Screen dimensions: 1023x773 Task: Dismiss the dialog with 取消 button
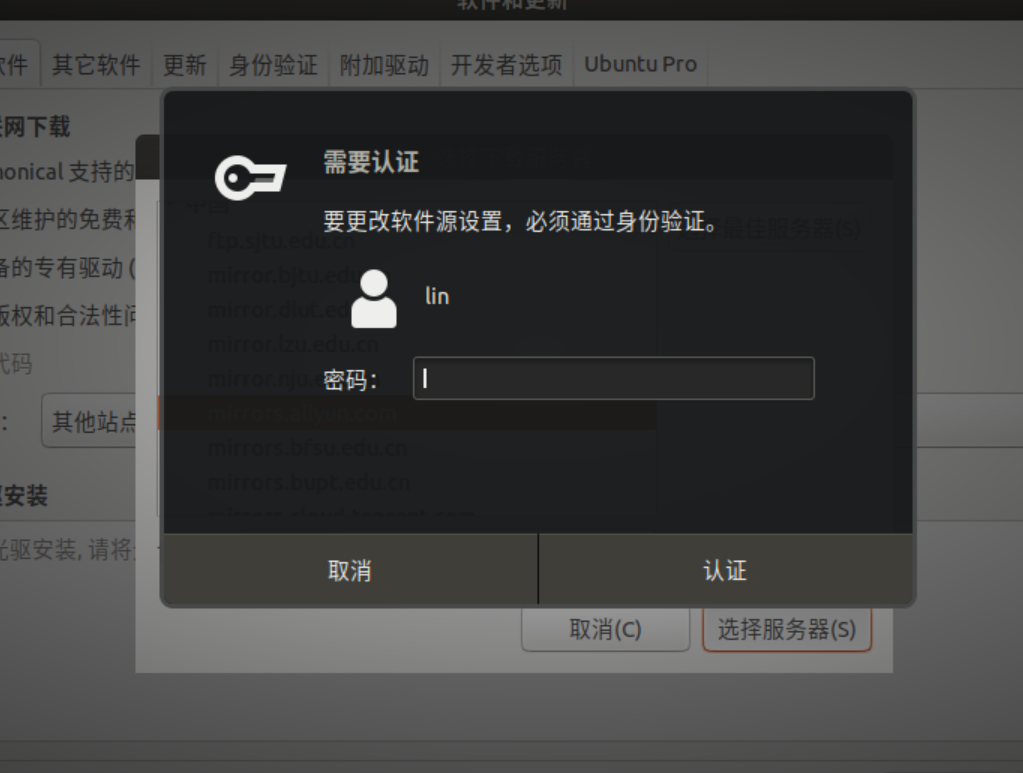click(350, 569)
